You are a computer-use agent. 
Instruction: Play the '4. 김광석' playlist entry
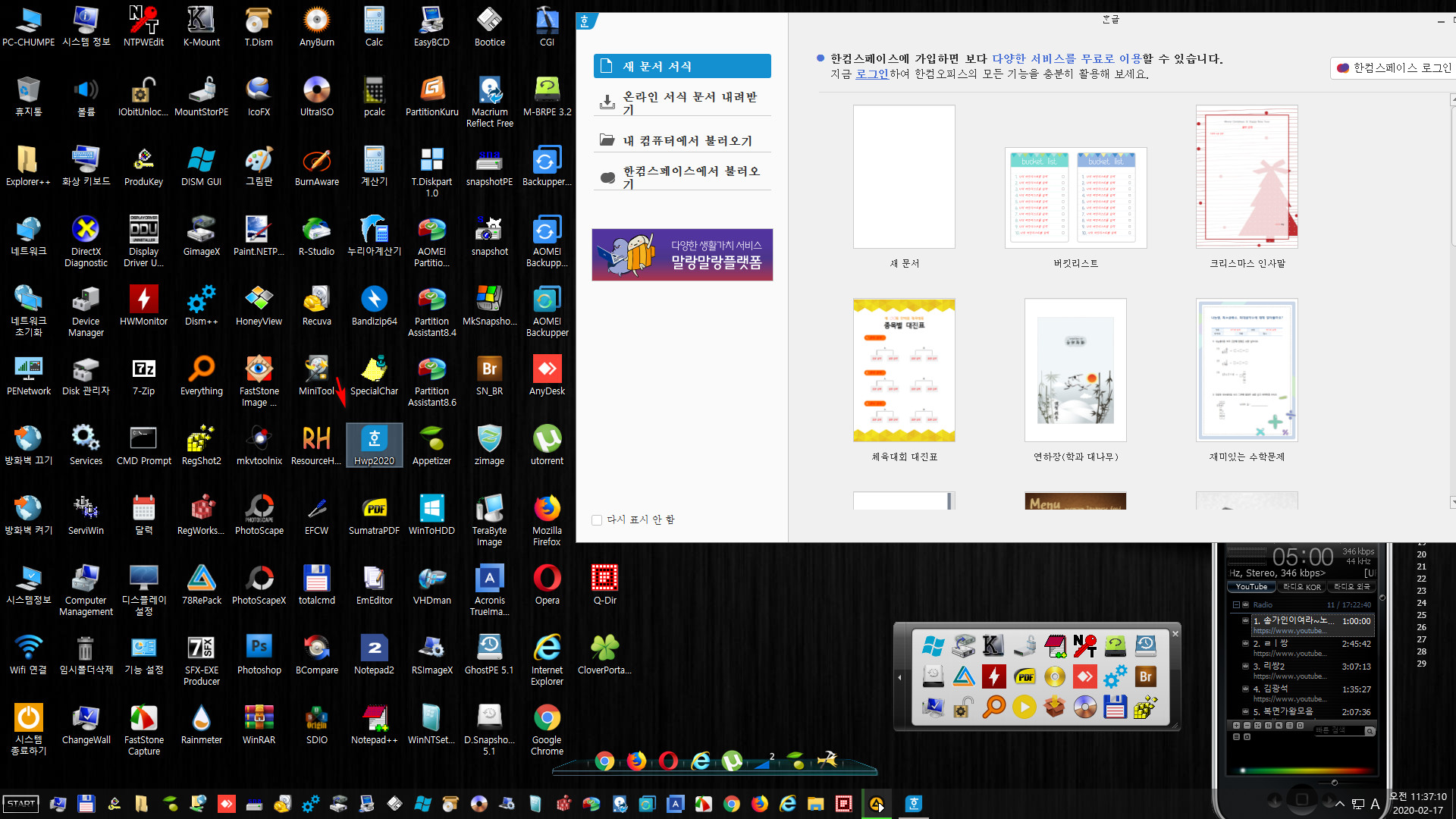[x=1311, y=693]
